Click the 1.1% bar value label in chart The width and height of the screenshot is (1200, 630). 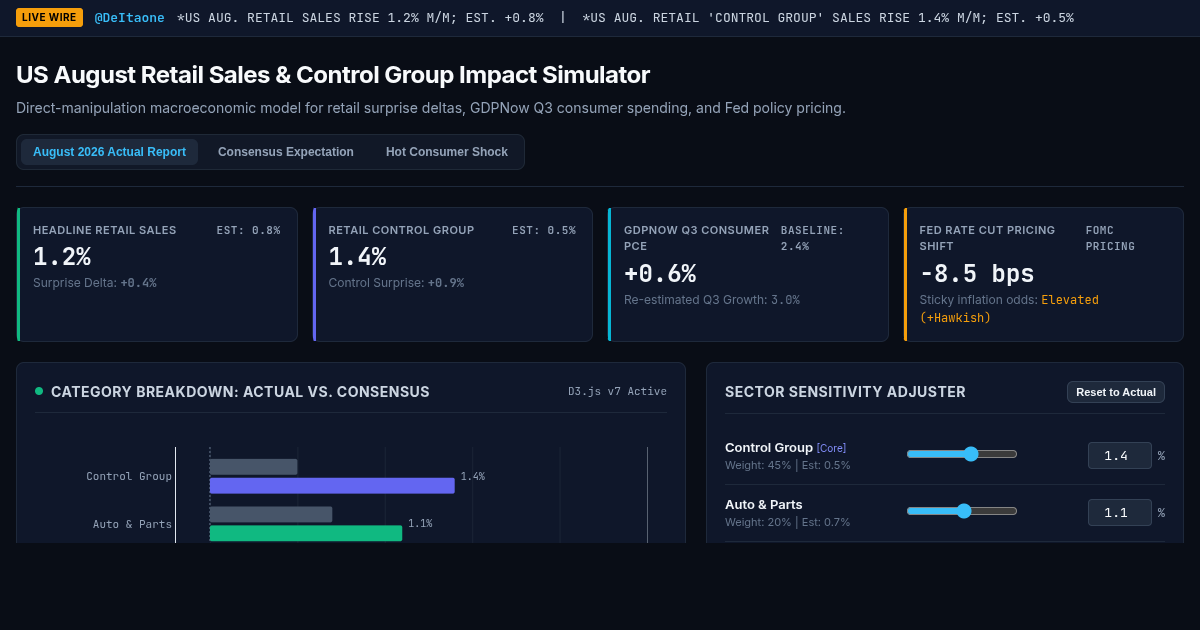coord(420,523)
